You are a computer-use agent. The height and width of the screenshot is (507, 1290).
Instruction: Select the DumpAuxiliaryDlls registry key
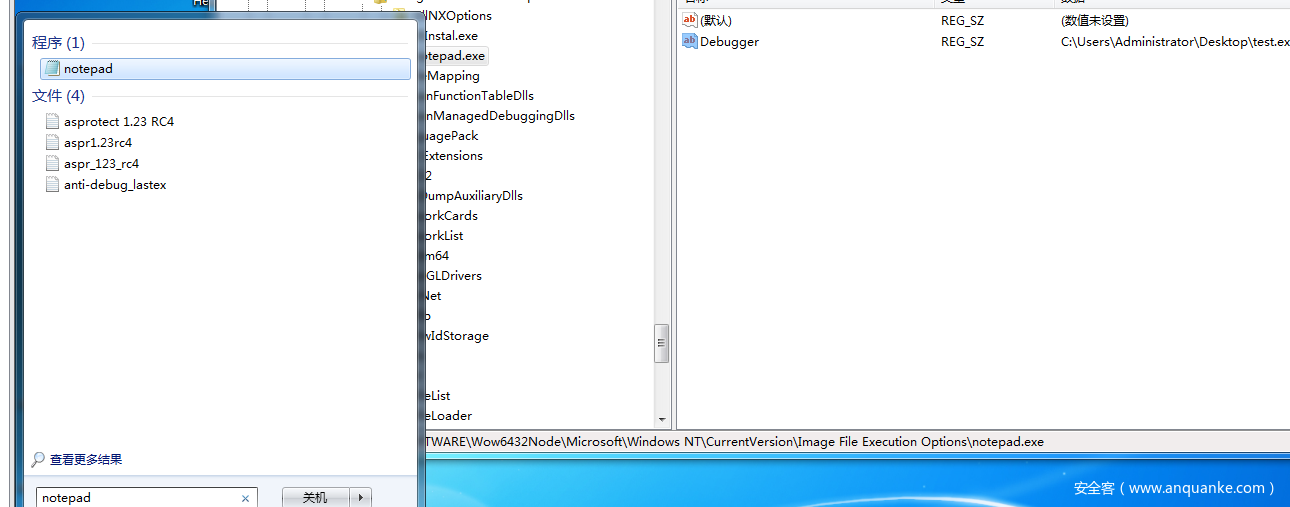click(473, 195)
